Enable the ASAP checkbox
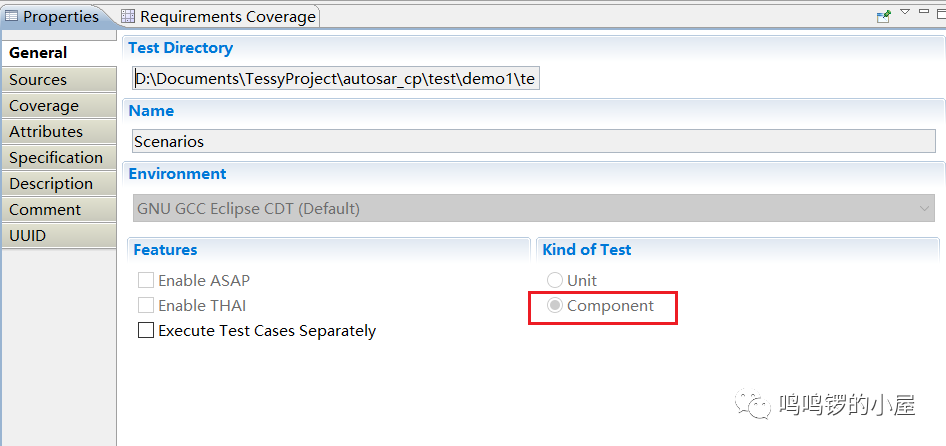The width and height of the screenshot is (946, 446). point(146,281)
